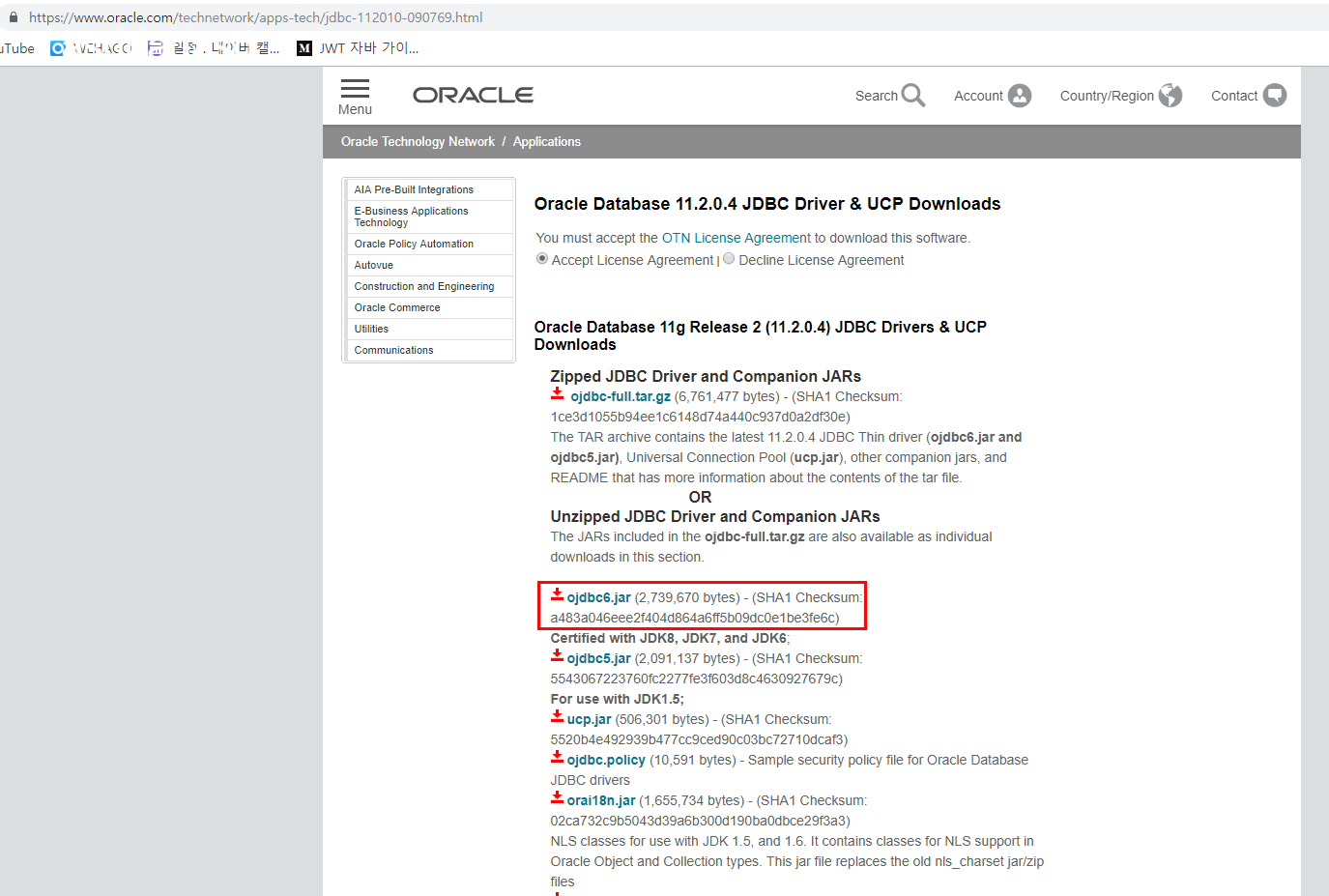
Task: Download ojdbc.policy link
Action: (606, 760)
